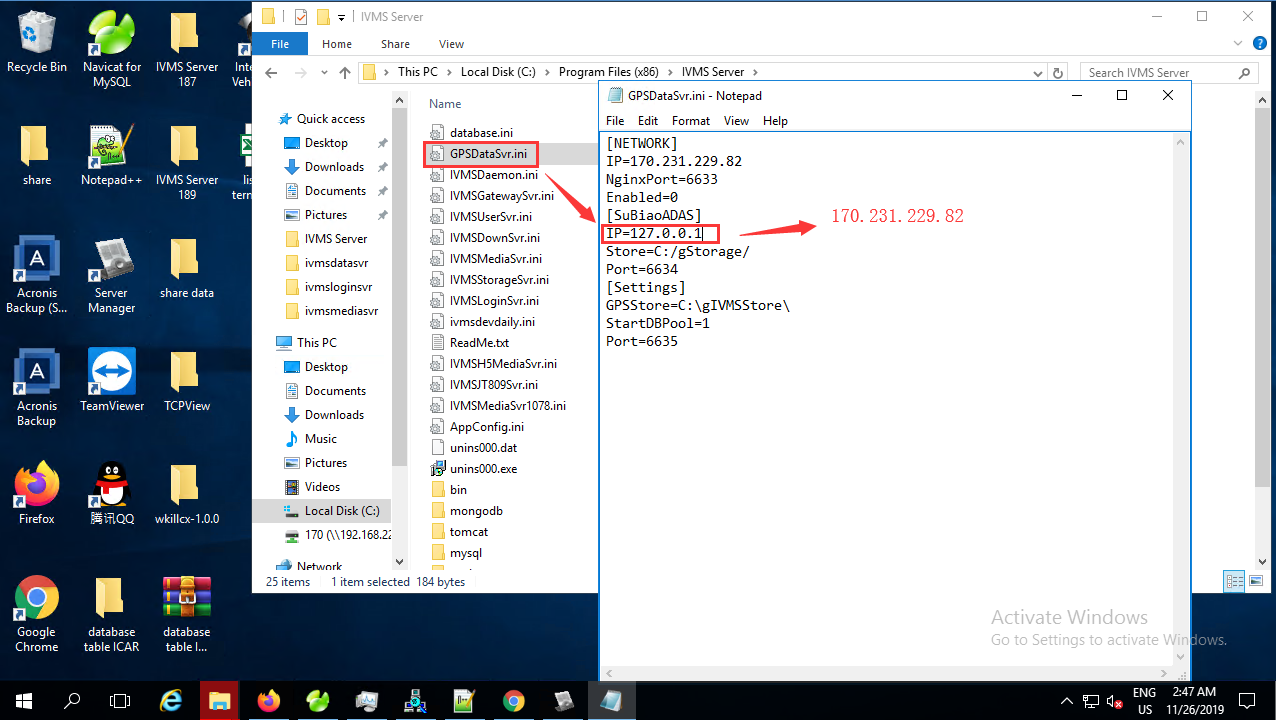The width and height of the screenshot is (1276, 720).
Task: Launch Google Chrome from the desktop
Action: [x=37, y=613]
